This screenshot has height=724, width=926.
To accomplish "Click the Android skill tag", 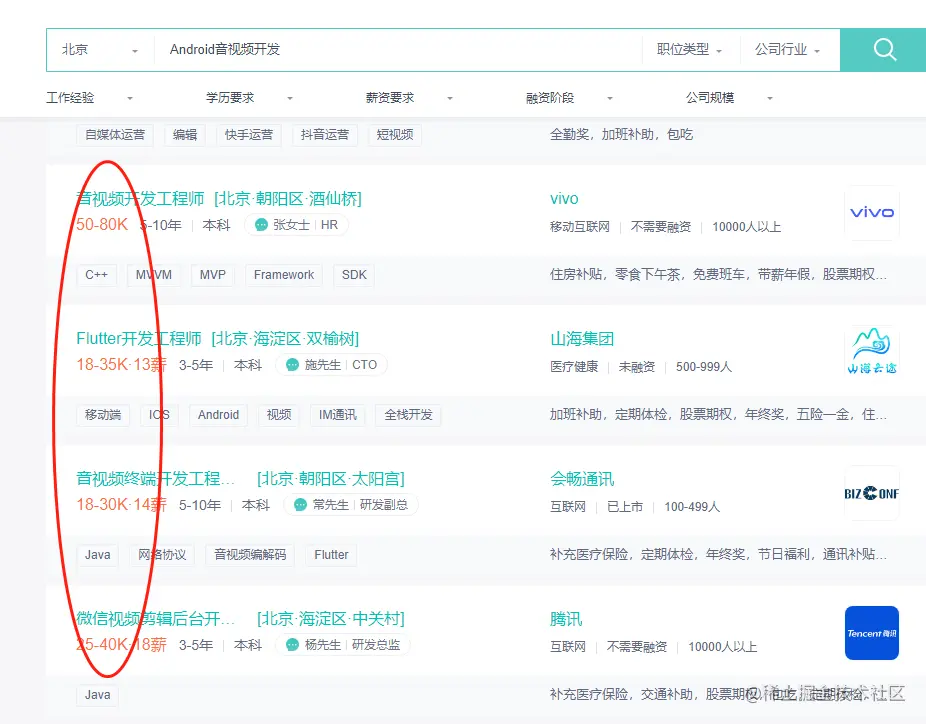I will click(x=218, y=415).
